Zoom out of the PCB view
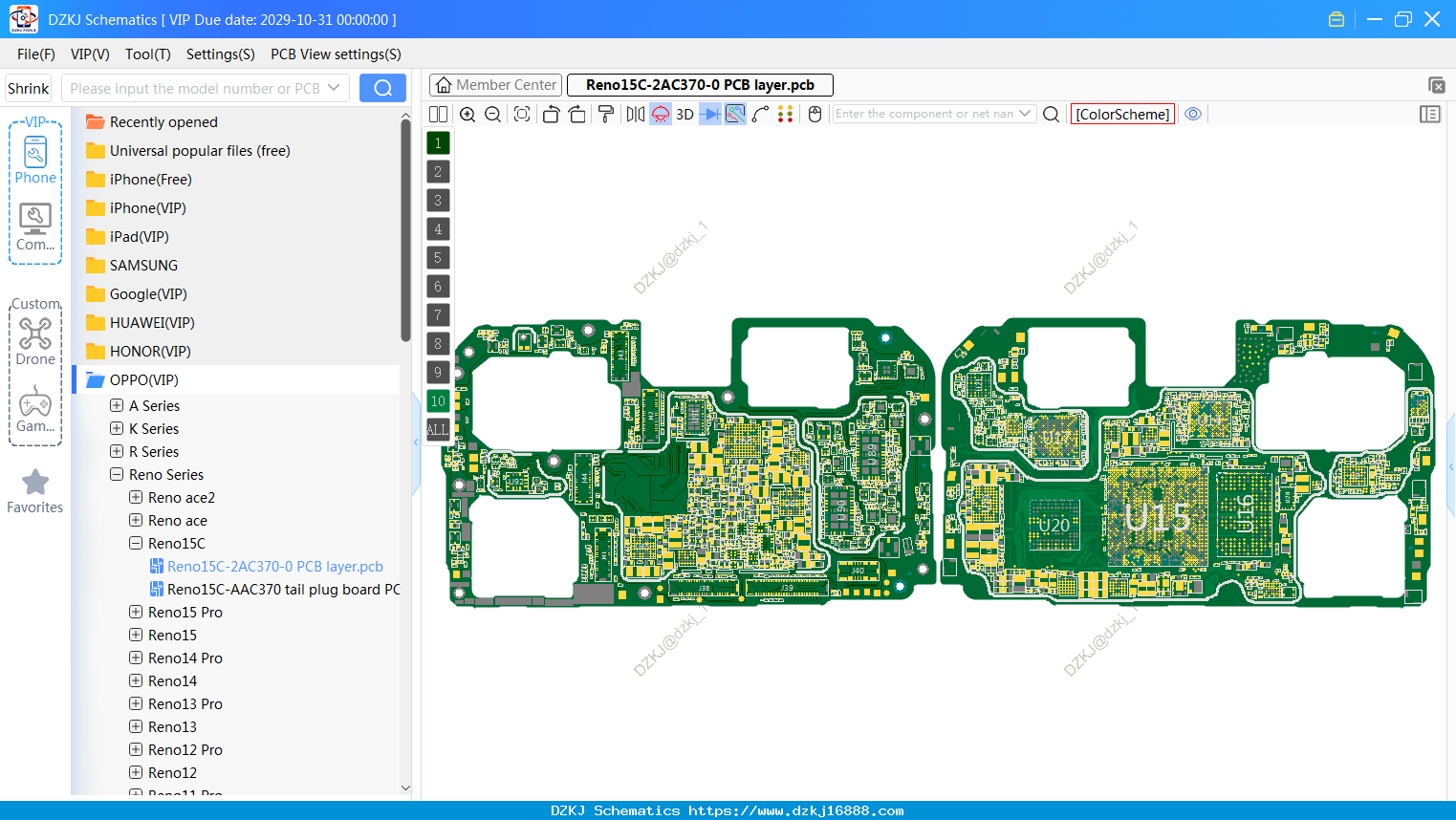Screen dimensions: 1456x820 point(493,114)
